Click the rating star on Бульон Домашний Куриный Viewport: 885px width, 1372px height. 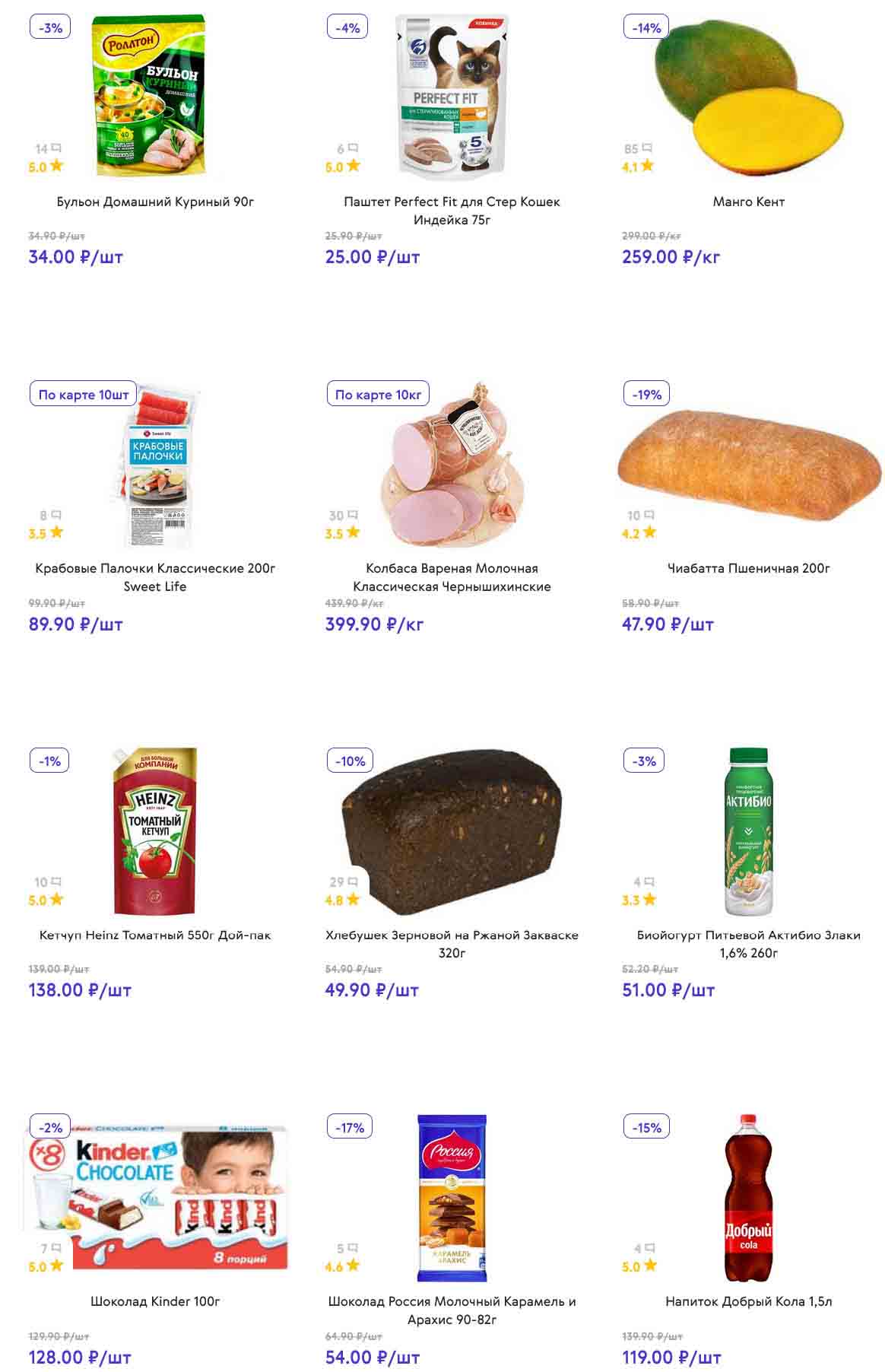(x=56, y=166)
